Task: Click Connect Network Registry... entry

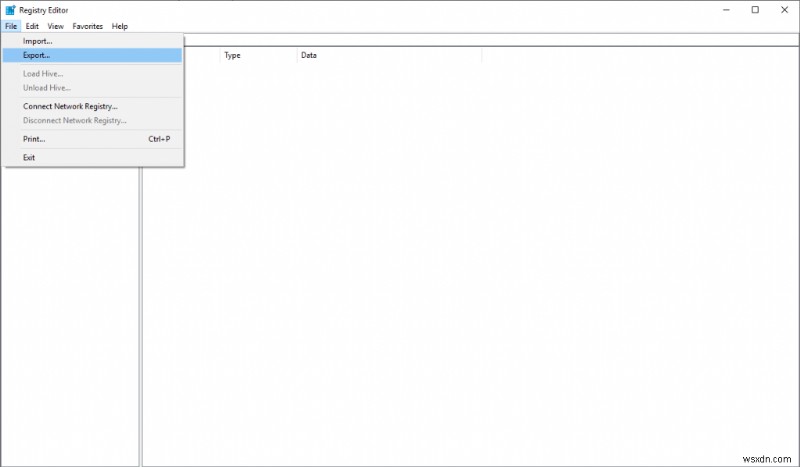Action: point(92,106)
